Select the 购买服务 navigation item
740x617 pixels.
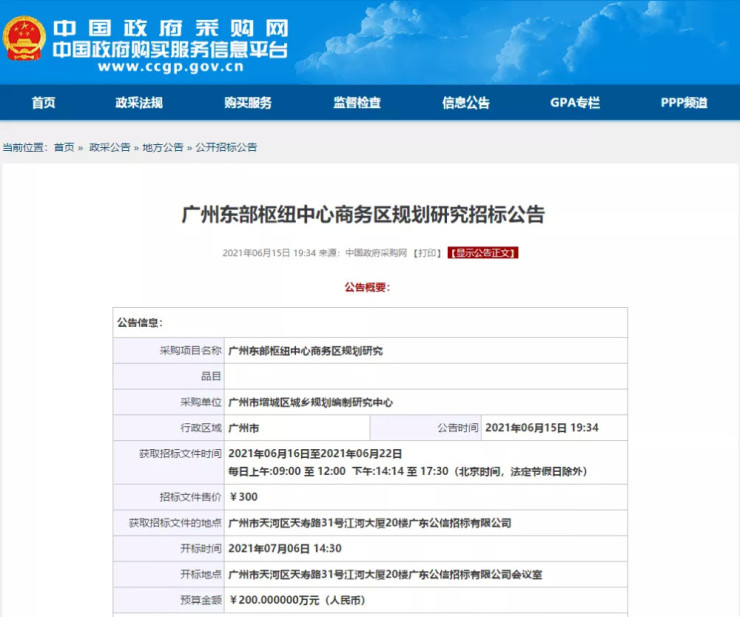pyautogui.click(x=248, y=103)
